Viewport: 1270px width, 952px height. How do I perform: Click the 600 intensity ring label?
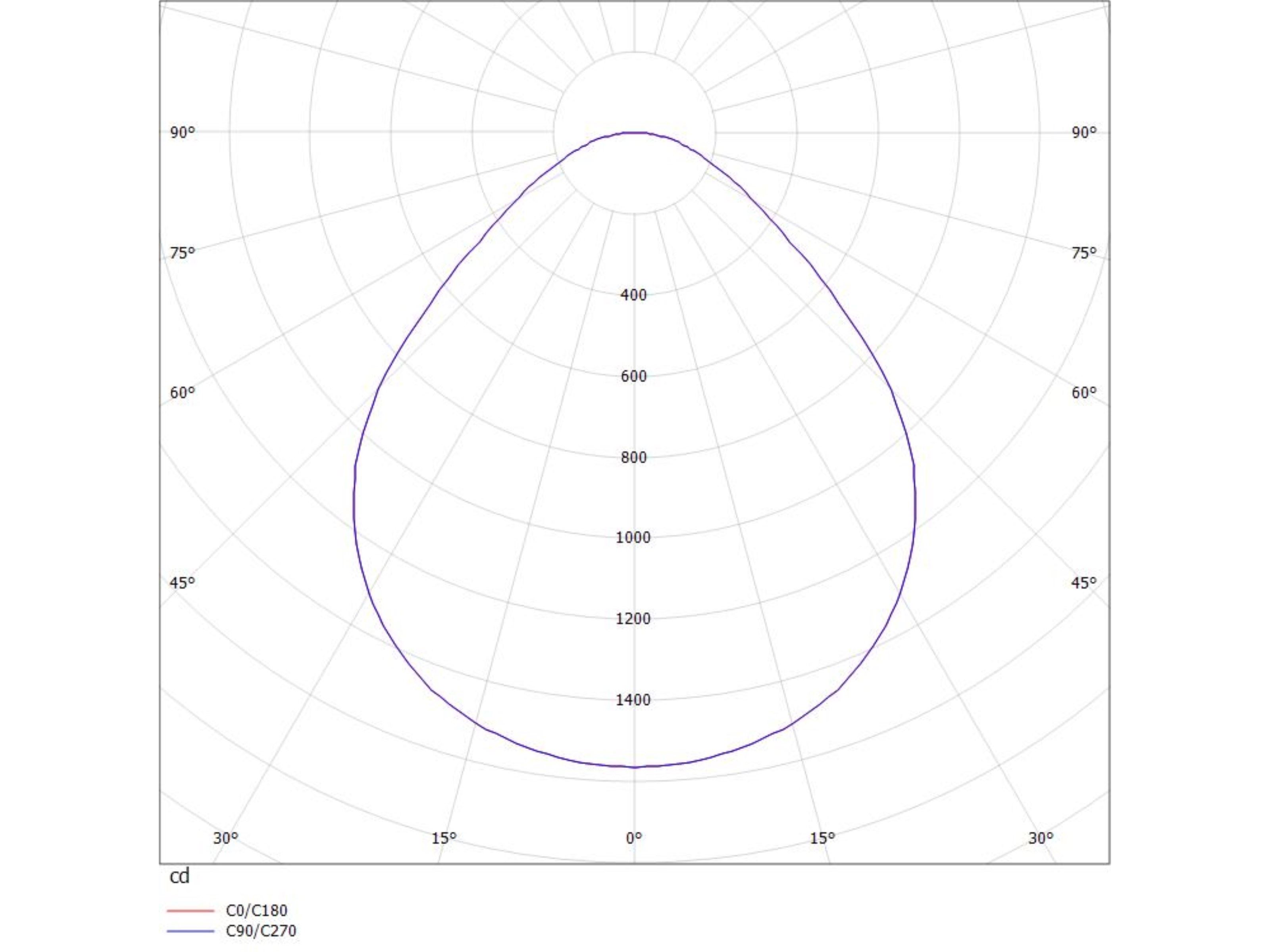click(x=634, y=376)
